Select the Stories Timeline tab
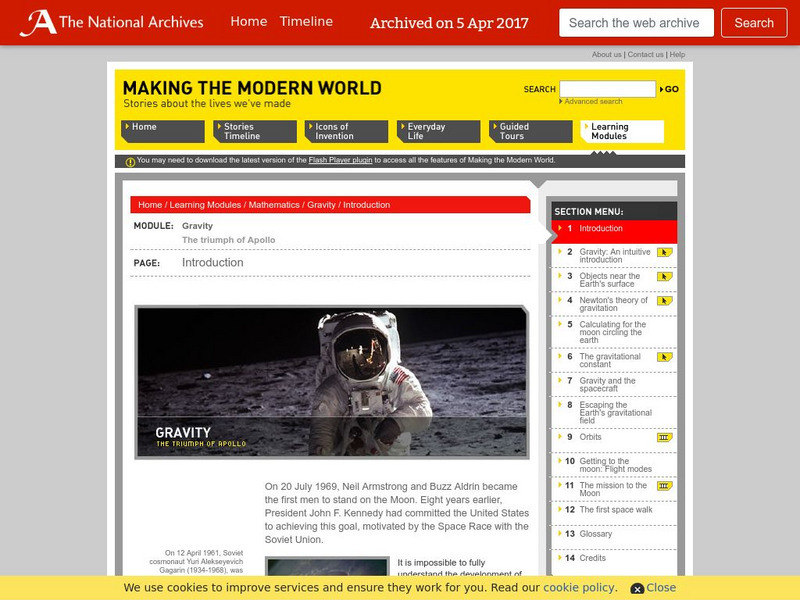This screenshot has width=800, height=600. click(x=255, y=131)
